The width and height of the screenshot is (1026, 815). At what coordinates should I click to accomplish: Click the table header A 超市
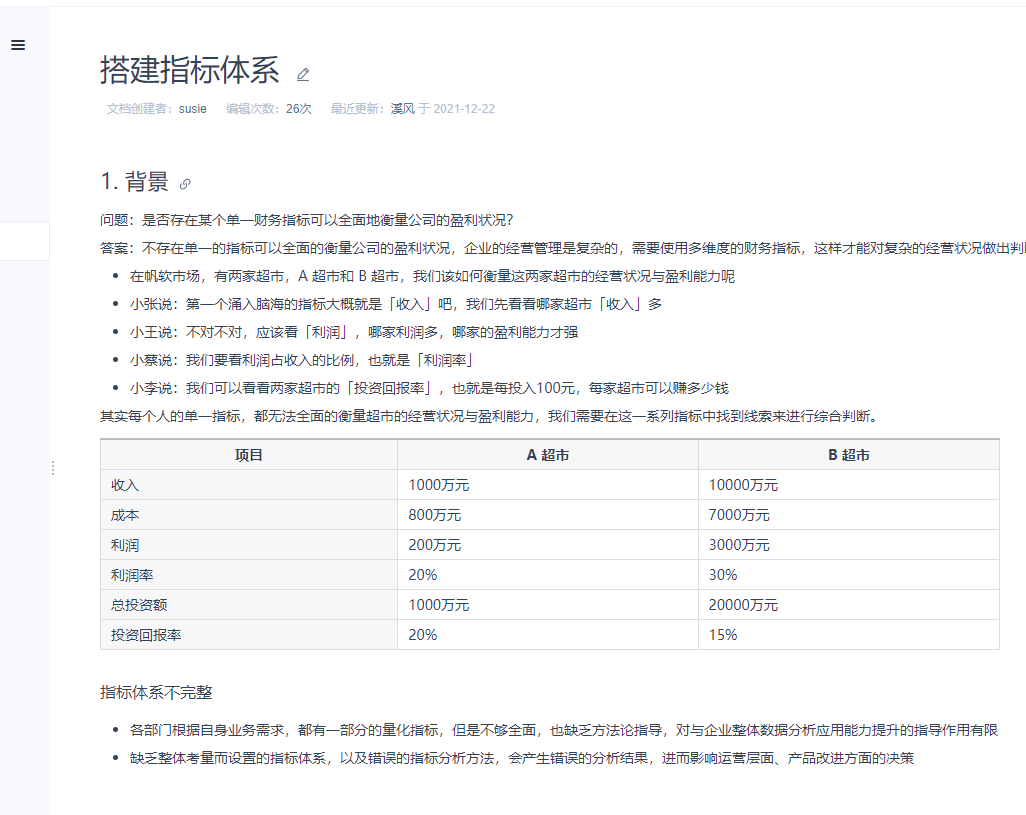point(548,455)
